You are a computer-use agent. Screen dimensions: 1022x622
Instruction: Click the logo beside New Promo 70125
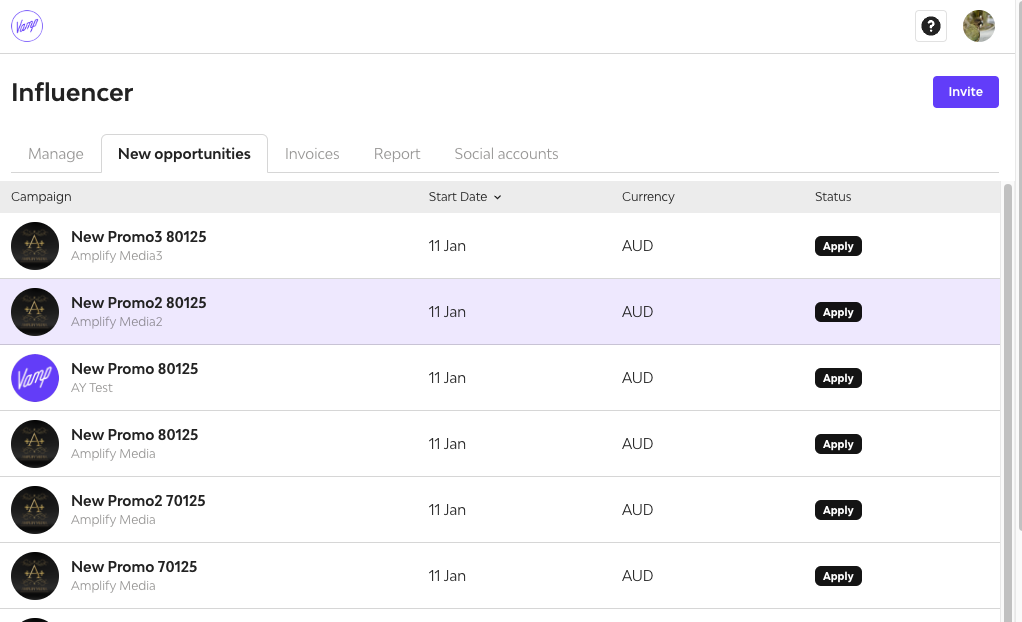[x=35, y=576]
